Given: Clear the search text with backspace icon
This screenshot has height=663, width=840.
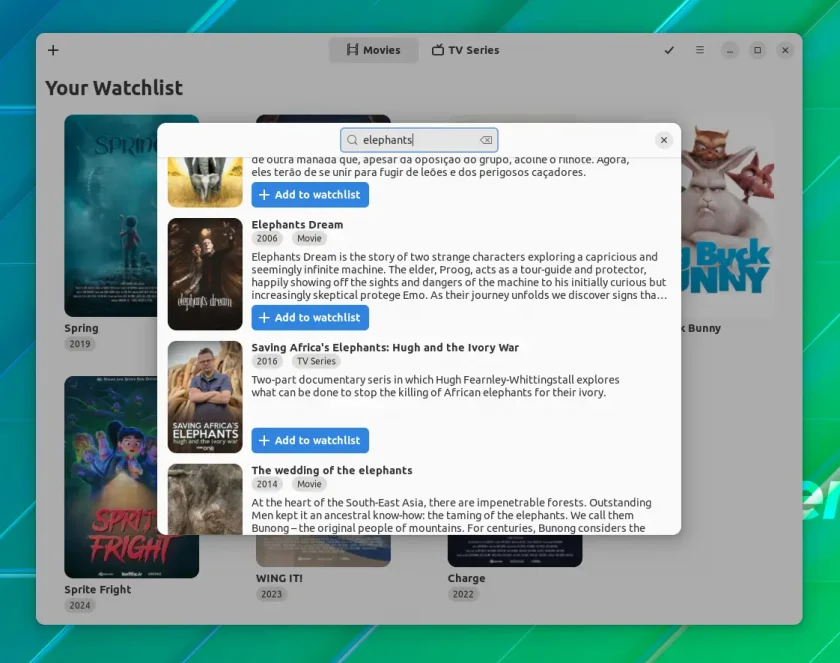Looking at the screenshot, I should [486, 140].
